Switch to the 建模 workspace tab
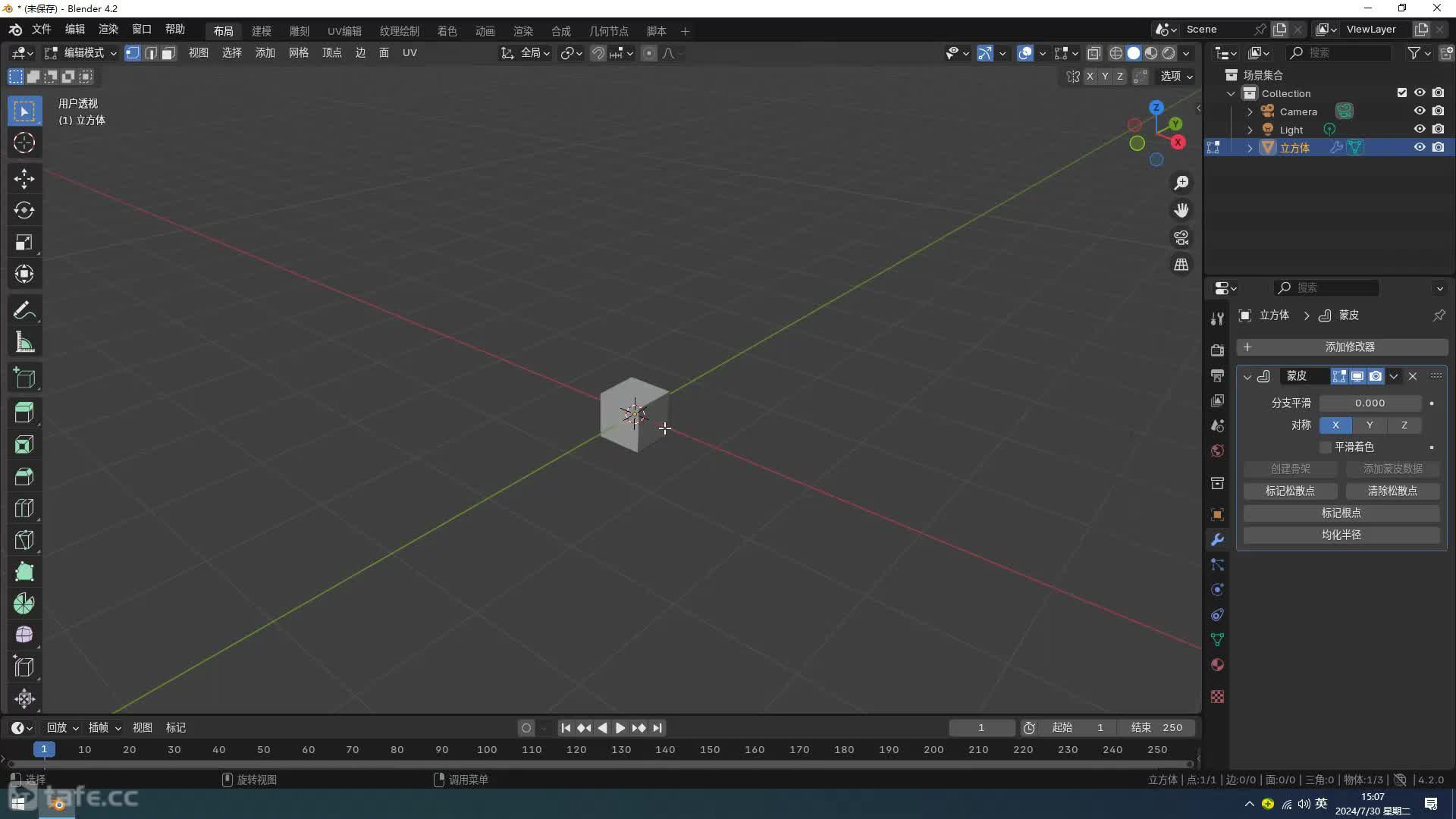The width and height of the screenshot is (1456, 819). pos(262,31)
